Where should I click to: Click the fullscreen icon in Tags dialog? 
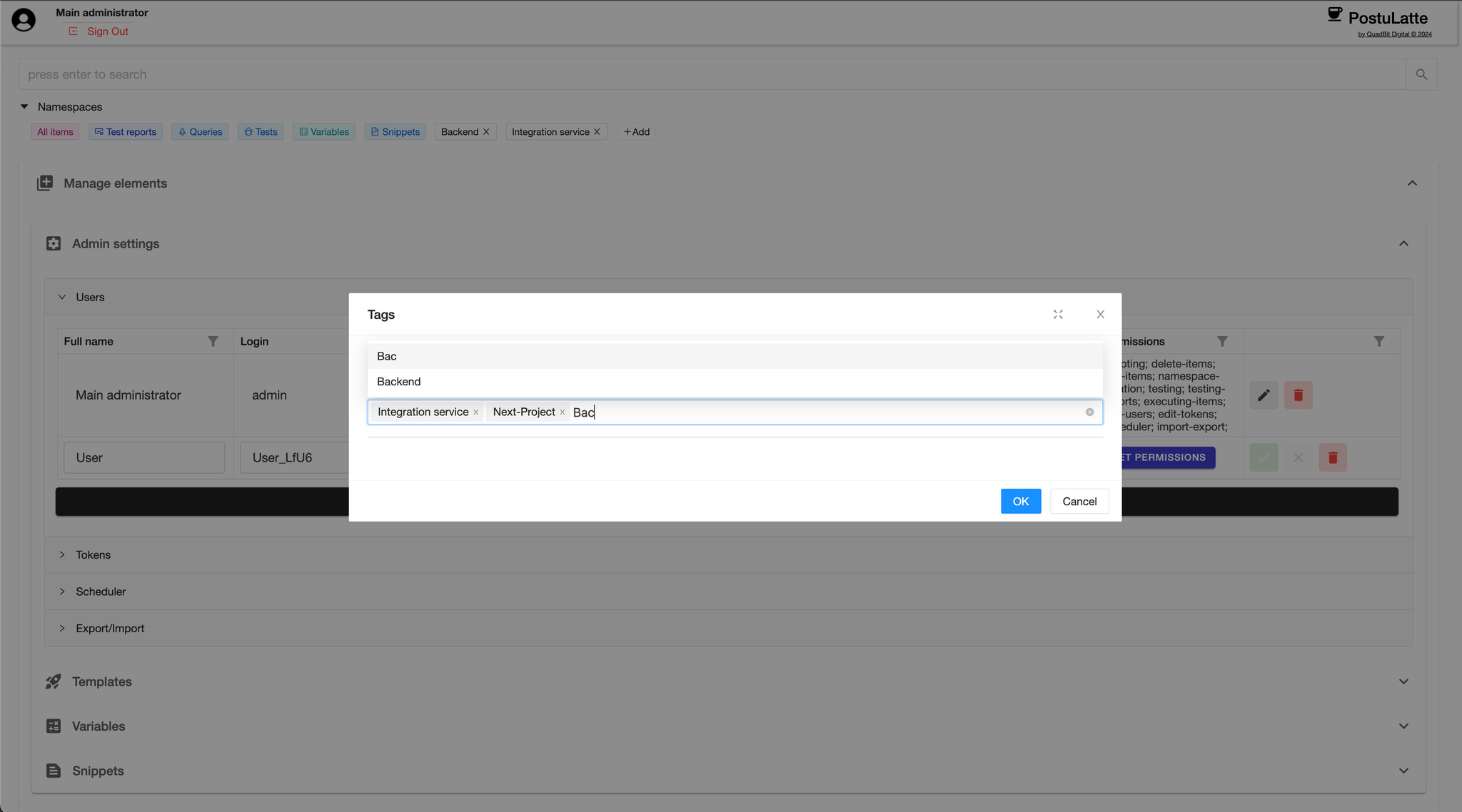(1058, 315)
